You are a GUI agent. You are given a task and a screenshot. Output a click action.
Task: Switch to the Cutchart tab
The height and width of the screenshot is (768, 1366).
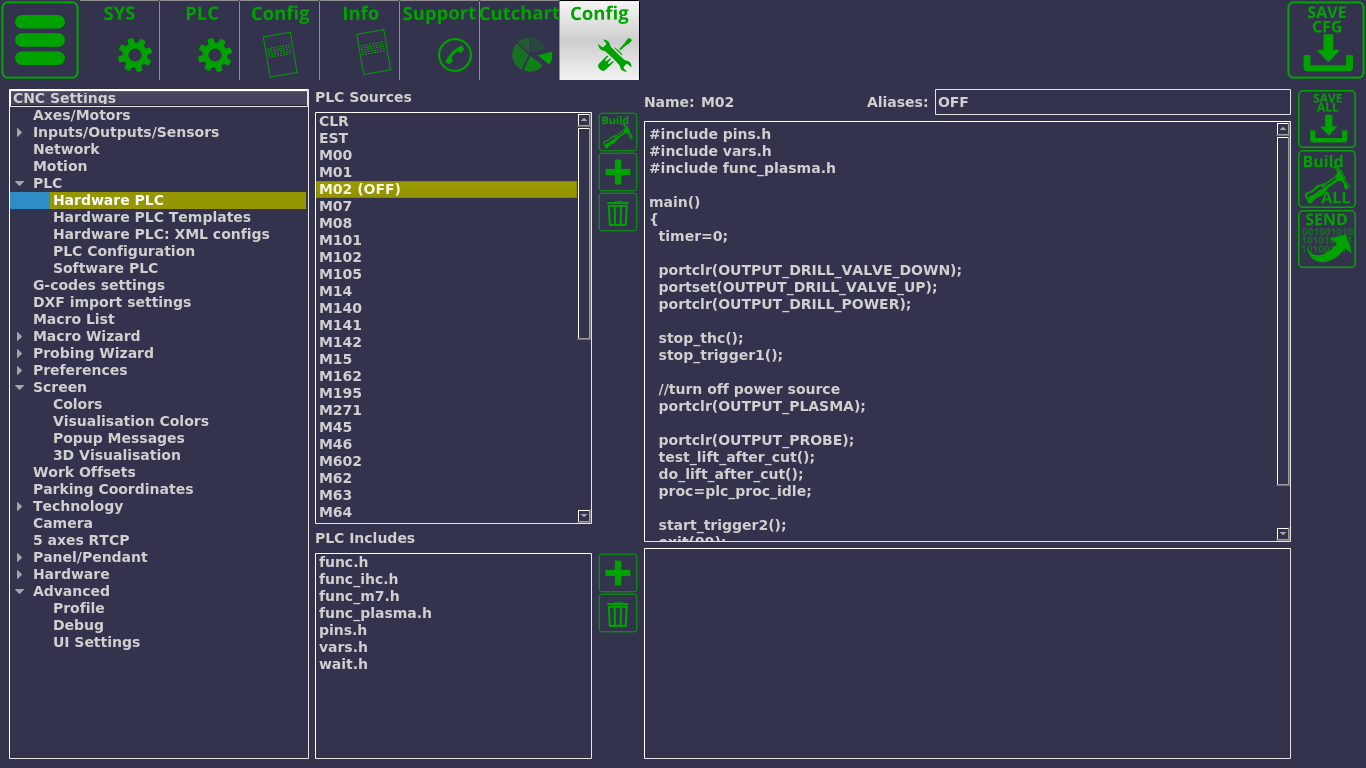(519, 40)
